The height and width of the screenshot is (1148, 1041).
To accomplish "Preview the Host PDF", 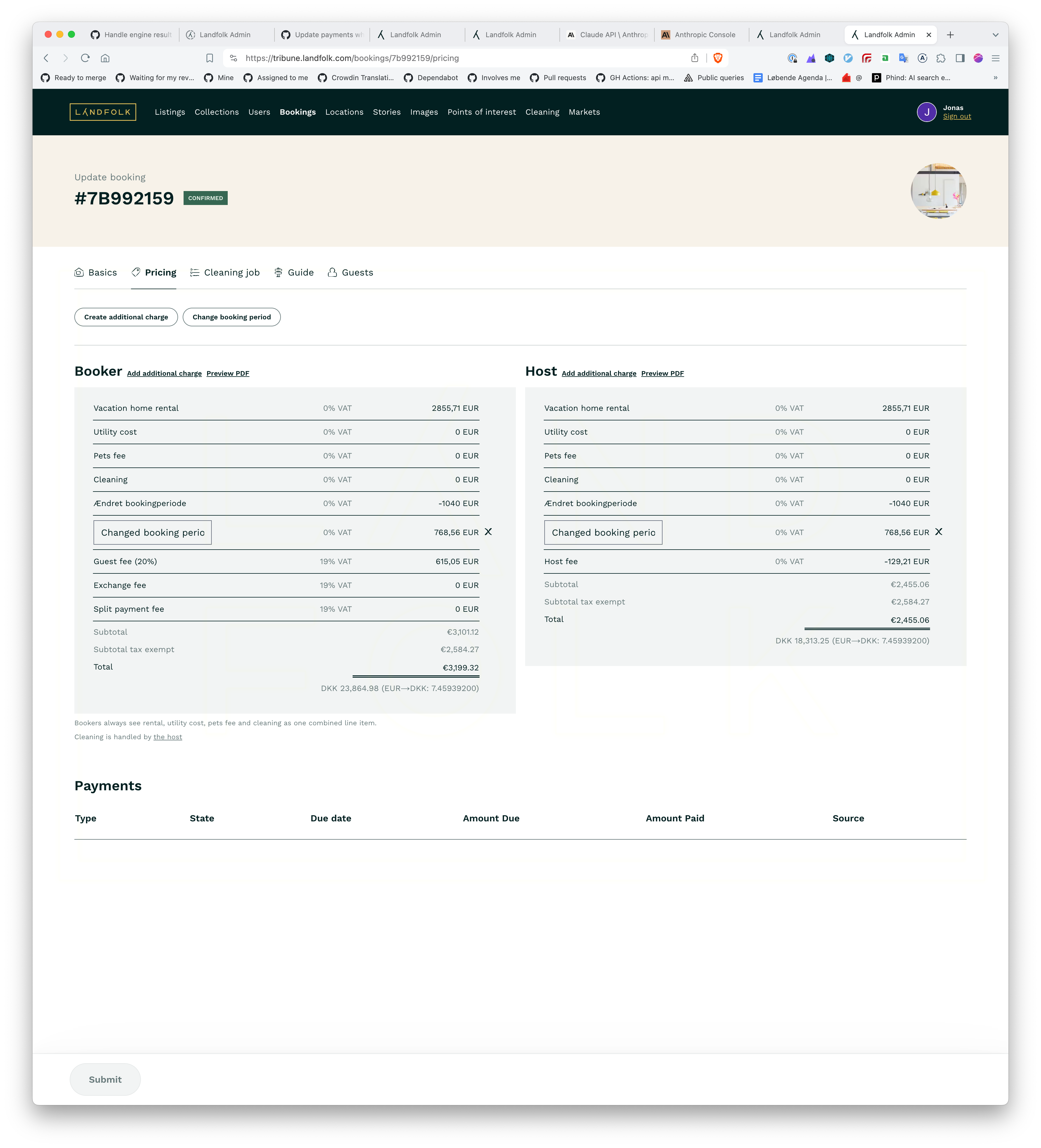I will [x=663, y=374].
